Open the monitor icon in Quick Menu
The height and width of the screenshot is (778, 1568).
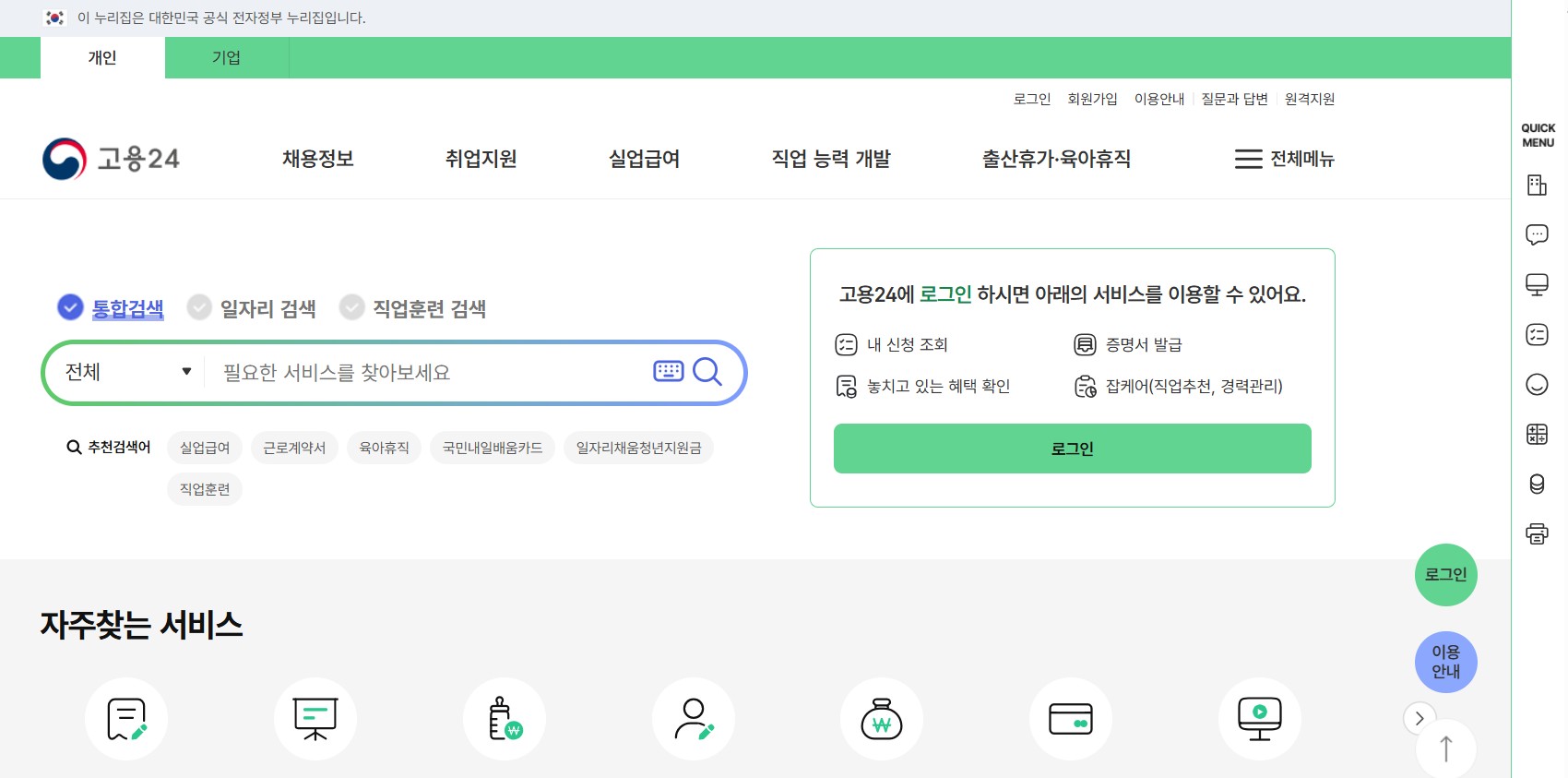(x=1537, y=284)
